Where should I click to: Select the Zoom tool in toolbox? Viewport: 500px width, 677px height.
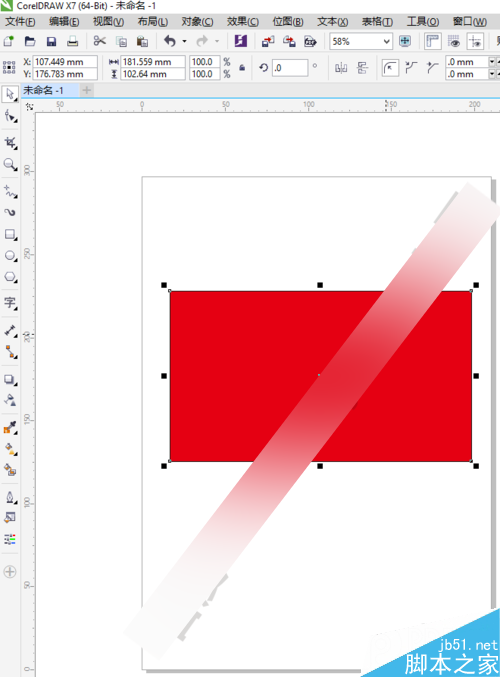pos(10,165)
